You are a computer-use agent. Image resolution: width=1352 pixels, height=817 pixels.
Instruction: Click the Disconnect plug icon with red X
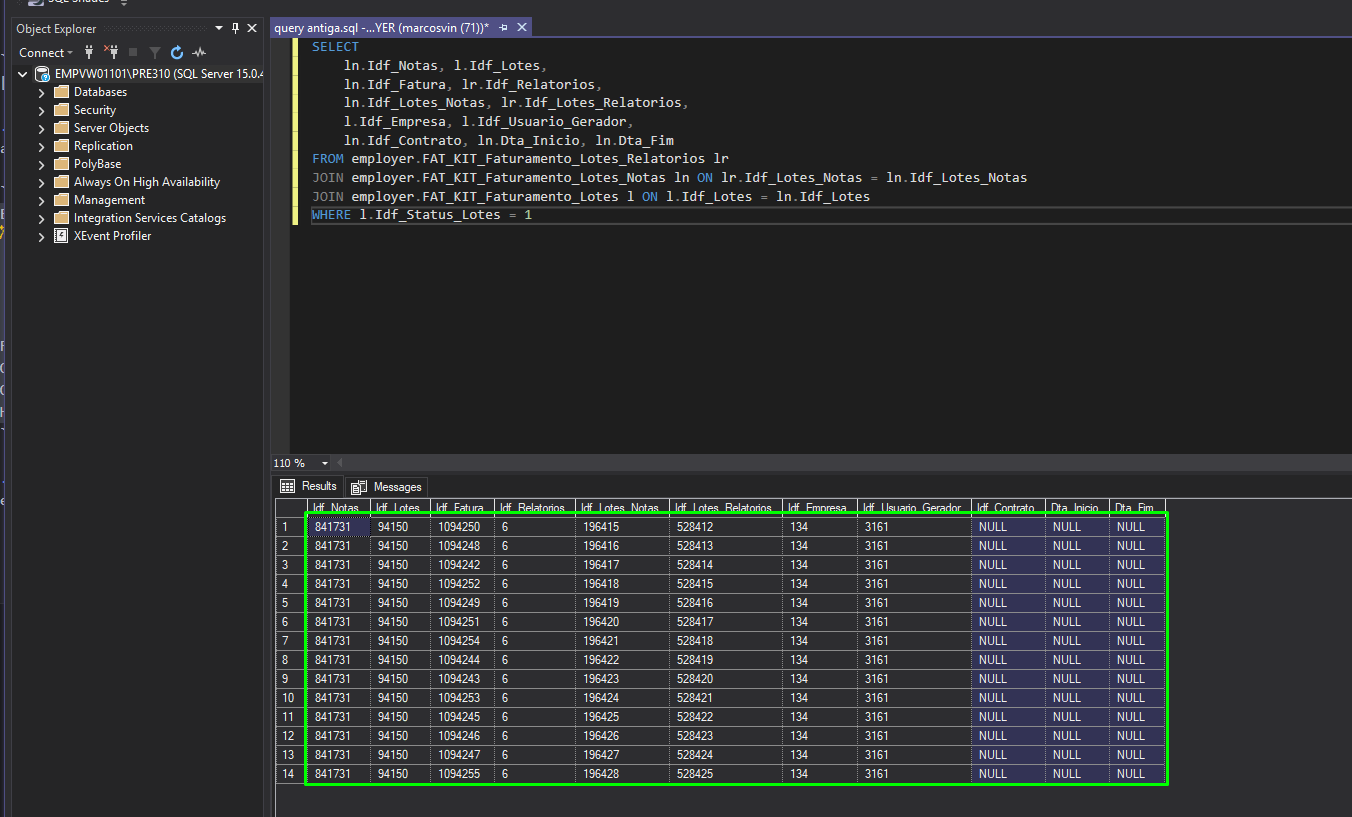coord(111,52)
